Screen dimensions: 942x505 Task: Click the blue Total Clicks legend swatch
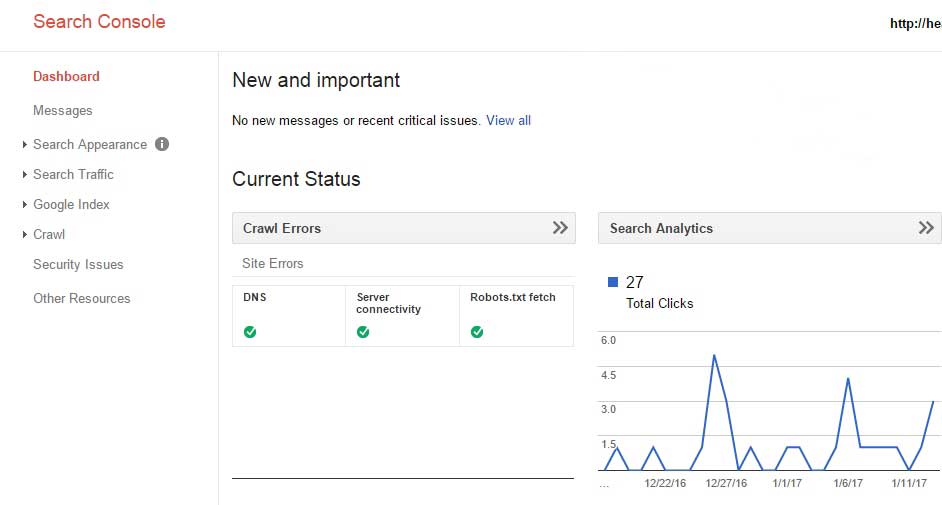click(x=613, y=282)
